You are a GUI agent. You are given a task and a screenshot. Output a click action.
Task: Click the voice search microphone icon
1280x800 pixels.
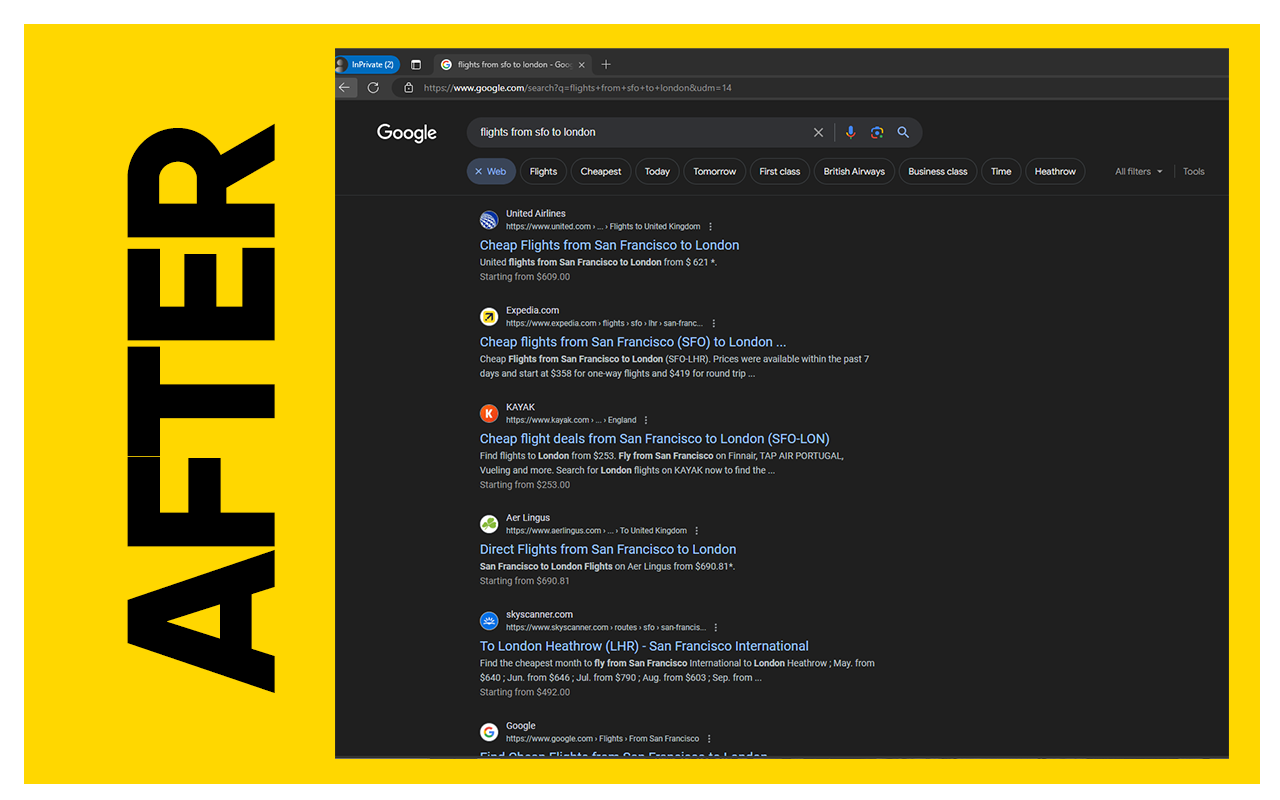coord(850,132)
